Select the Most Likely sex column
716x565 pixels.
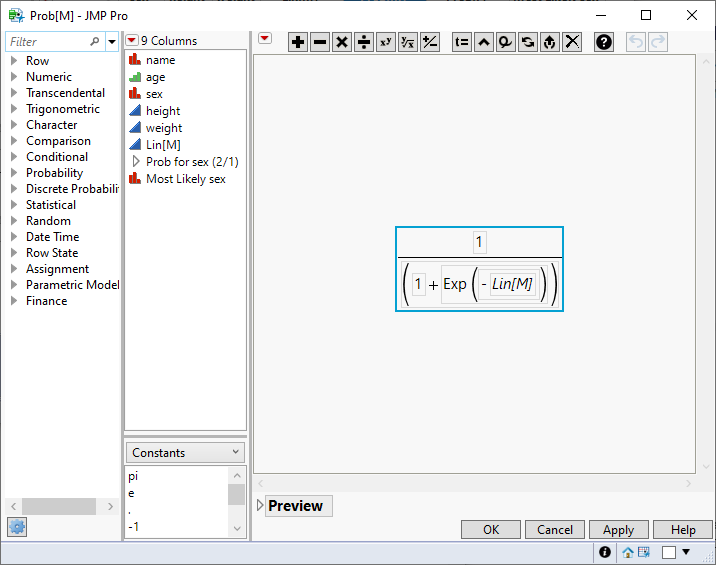(185, 179)
